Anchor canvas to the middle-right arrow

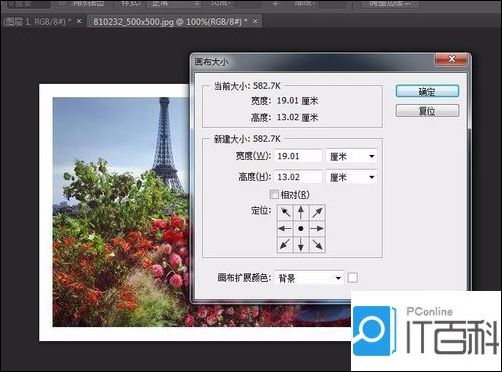click(317, 228)
